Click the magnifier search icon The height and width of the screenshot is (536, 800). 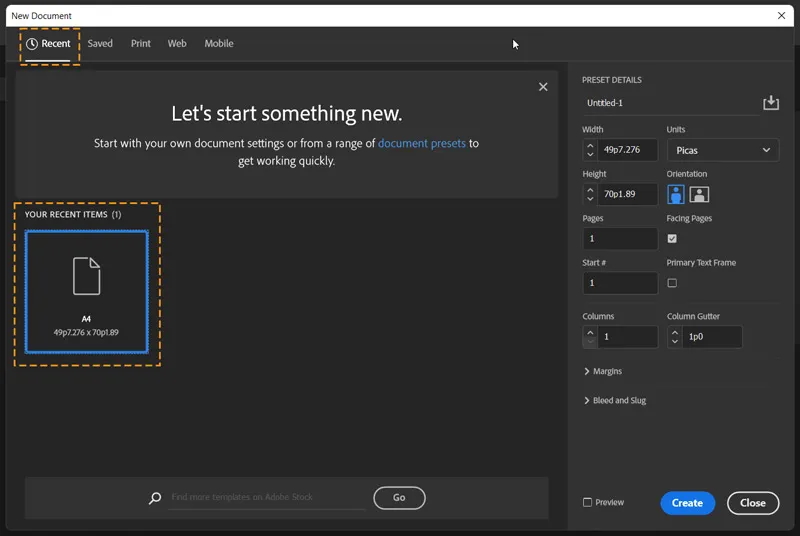click(155, 498)
